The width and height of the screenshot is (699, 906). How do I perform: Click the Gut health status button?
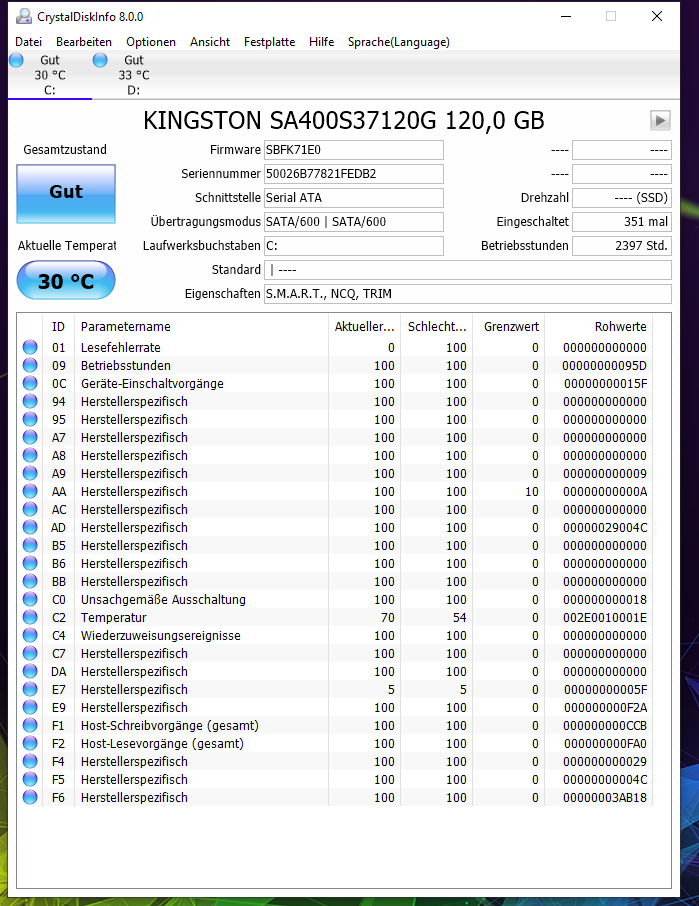coord(66,194)
